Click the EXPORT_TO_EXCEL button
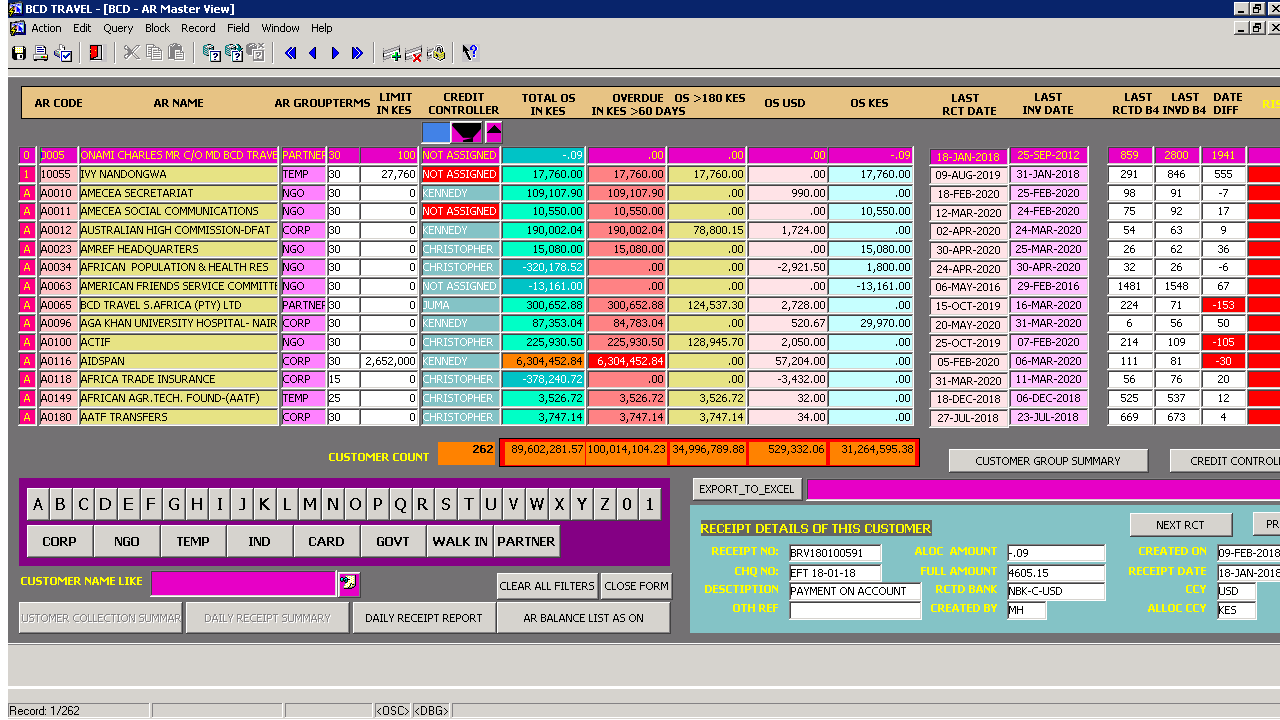Screen dimensions: 1280x720 (x=747, y=489)
